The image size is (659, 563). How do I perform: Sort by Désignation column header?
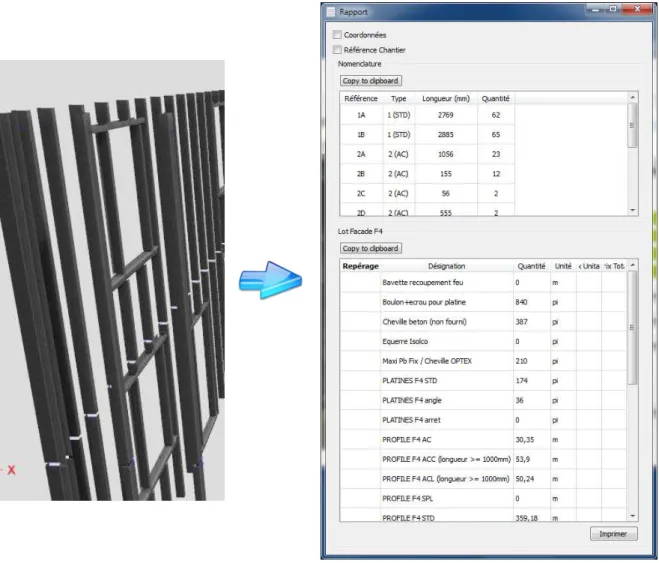446,266
